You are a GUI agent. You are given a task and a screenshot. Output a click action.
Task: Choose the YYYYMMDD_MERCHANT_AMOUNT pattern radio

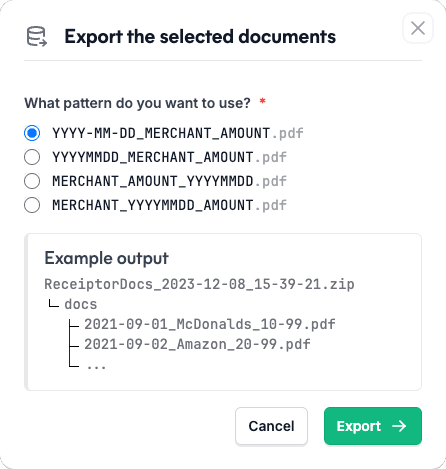pyautogui.click(x=32, y=157)
